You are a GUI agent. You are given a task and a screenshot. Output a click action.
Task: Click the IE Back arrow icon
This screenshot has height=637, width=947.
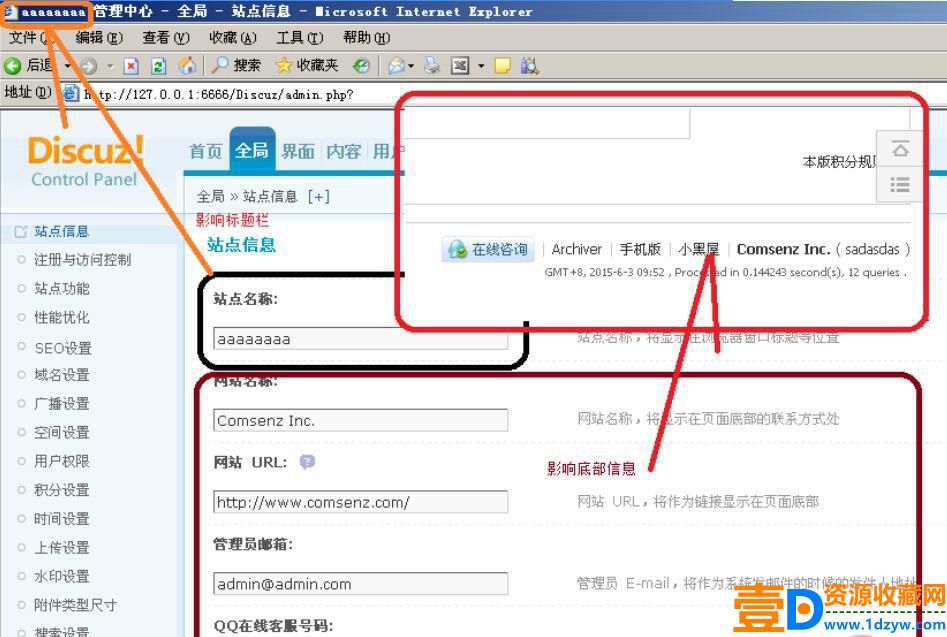point(12,65)
